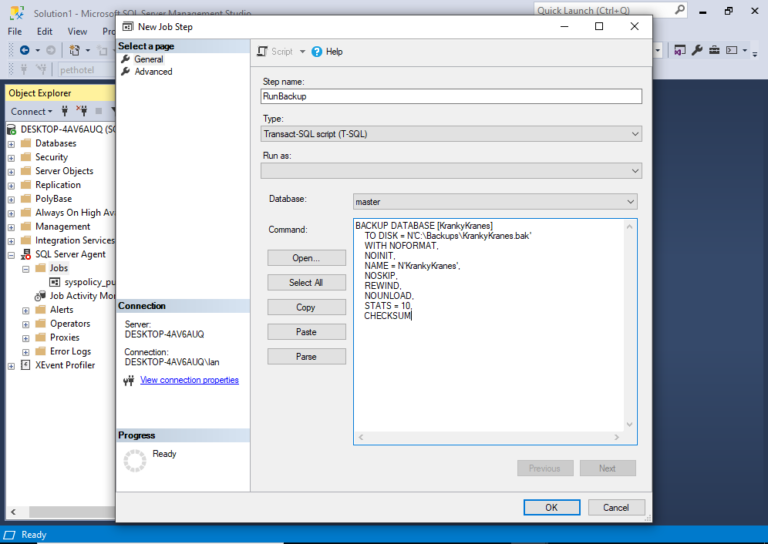Click the OK button
Image resolution: width=768 pixels, height=544 pixels.
552,508
